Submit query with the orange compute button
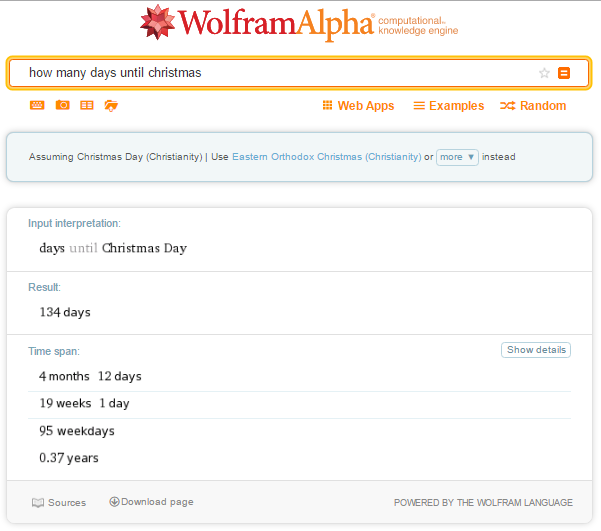Image resolution: width=601 pixels, height=531 pixels. 563,73
